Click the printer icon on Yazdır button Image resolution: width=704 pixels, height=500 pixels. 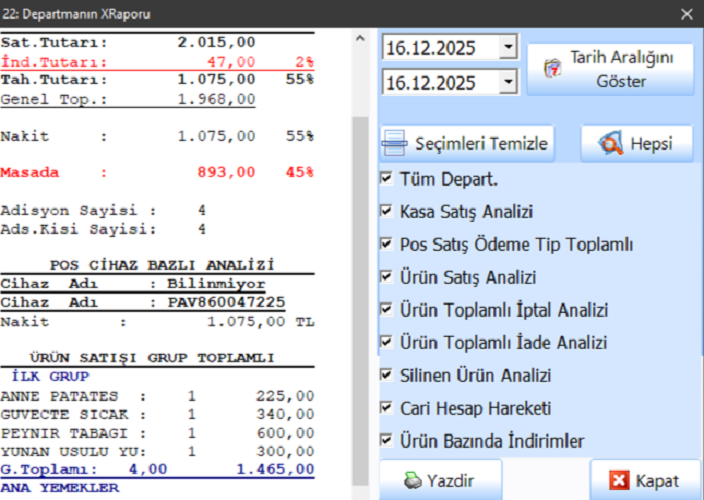[x=410, y=481]
